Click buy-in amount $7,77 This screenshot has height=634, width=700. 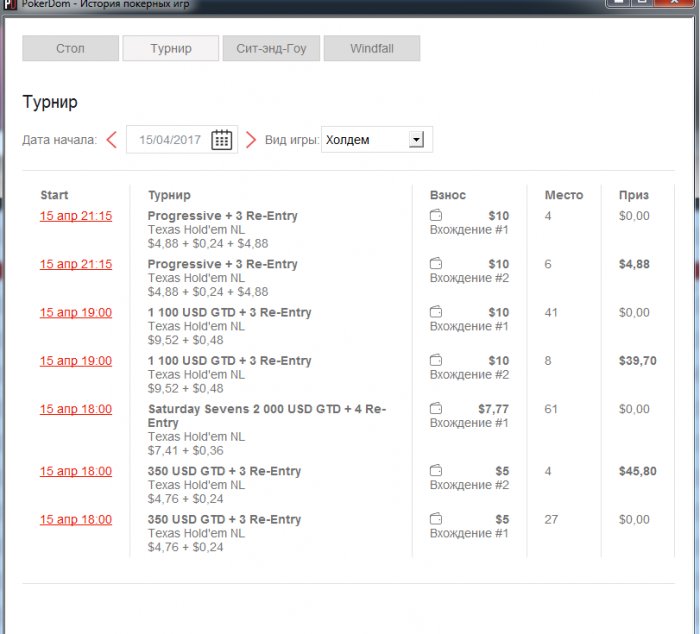(493, 409)
